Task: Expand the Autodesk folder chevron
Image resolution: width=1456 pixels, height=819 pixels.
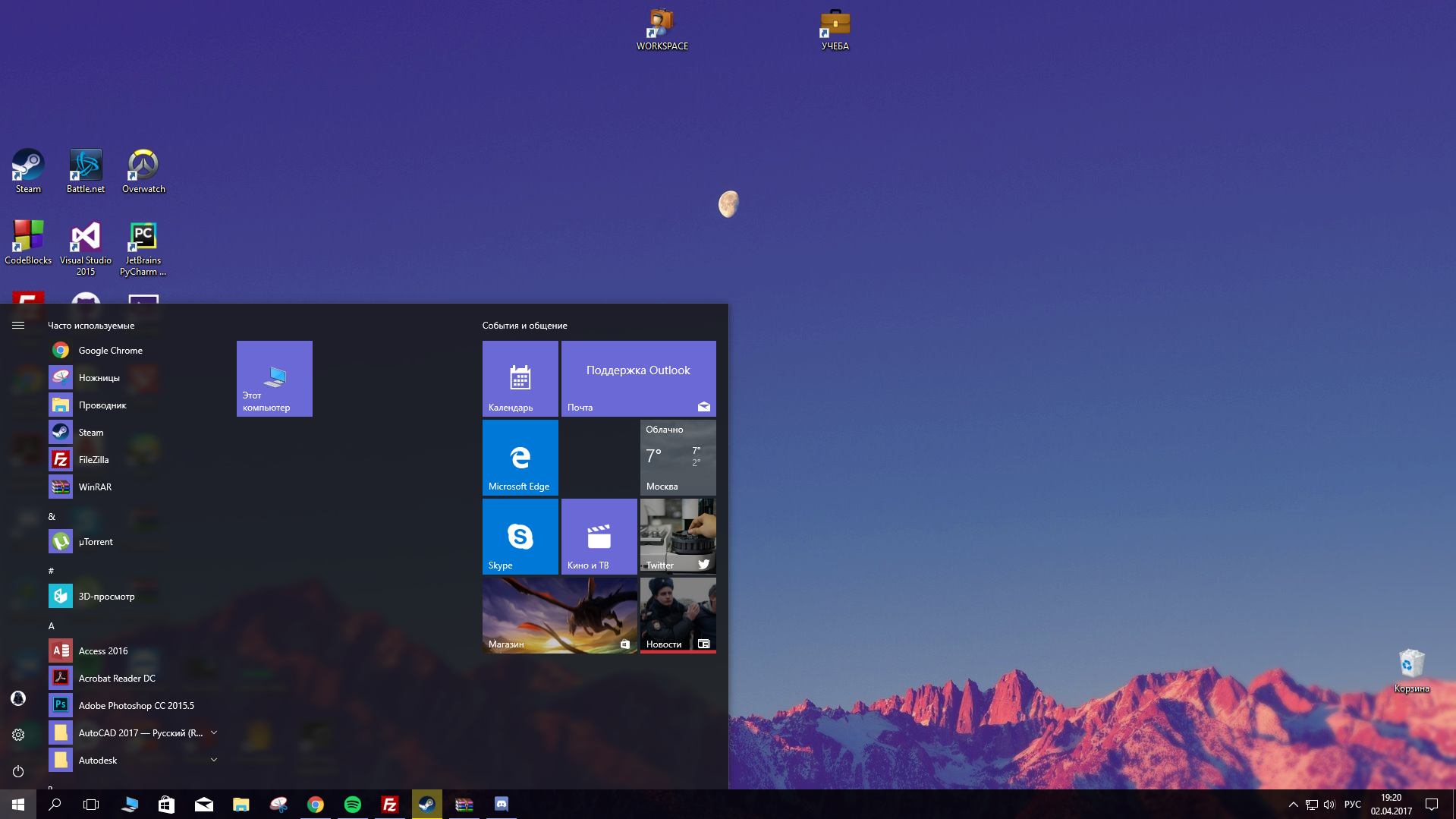Action: point(214,760)
